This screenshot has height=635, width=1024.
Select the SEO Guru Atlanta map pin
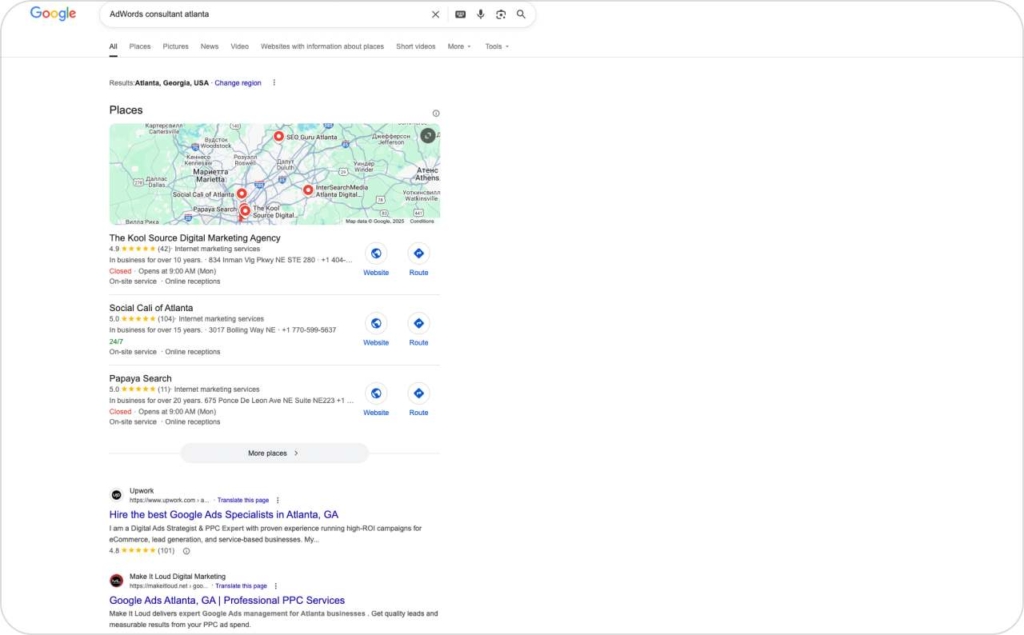pos(279,136)
